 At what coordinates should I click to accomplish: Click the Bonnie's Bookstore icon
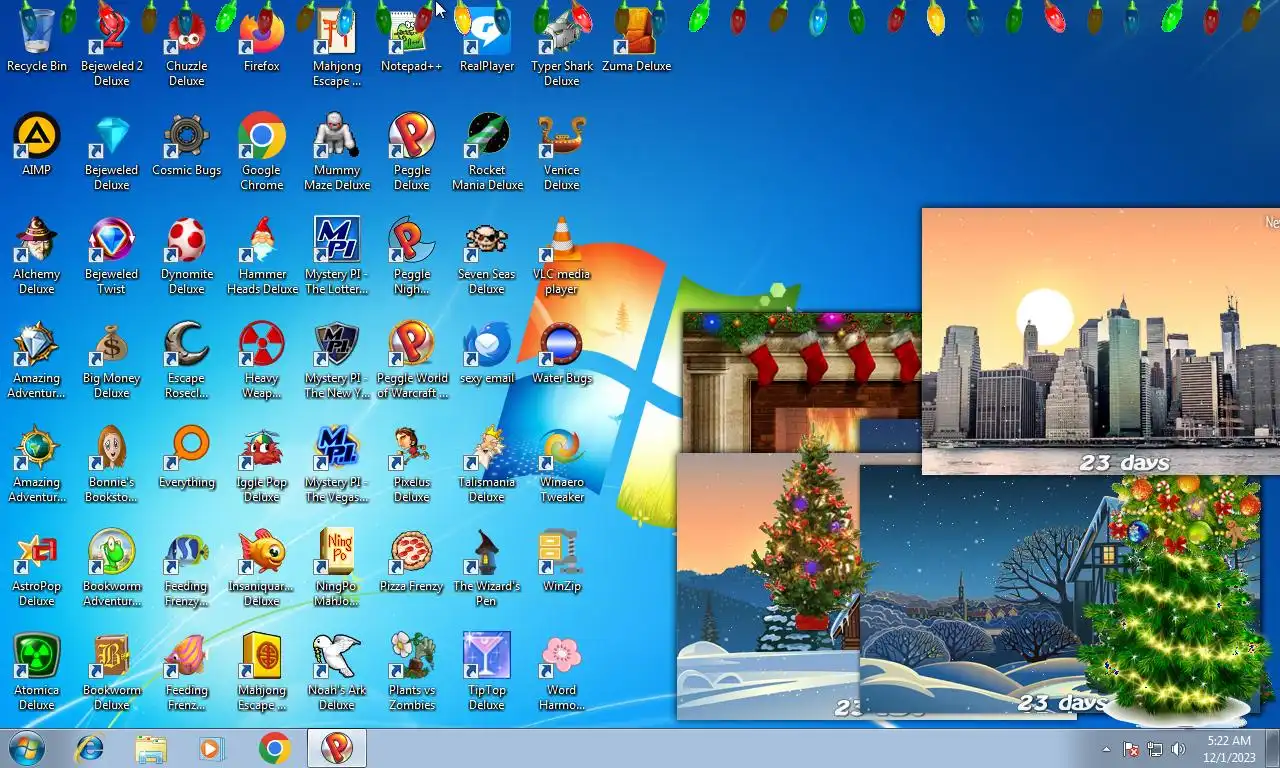(112, 463)
